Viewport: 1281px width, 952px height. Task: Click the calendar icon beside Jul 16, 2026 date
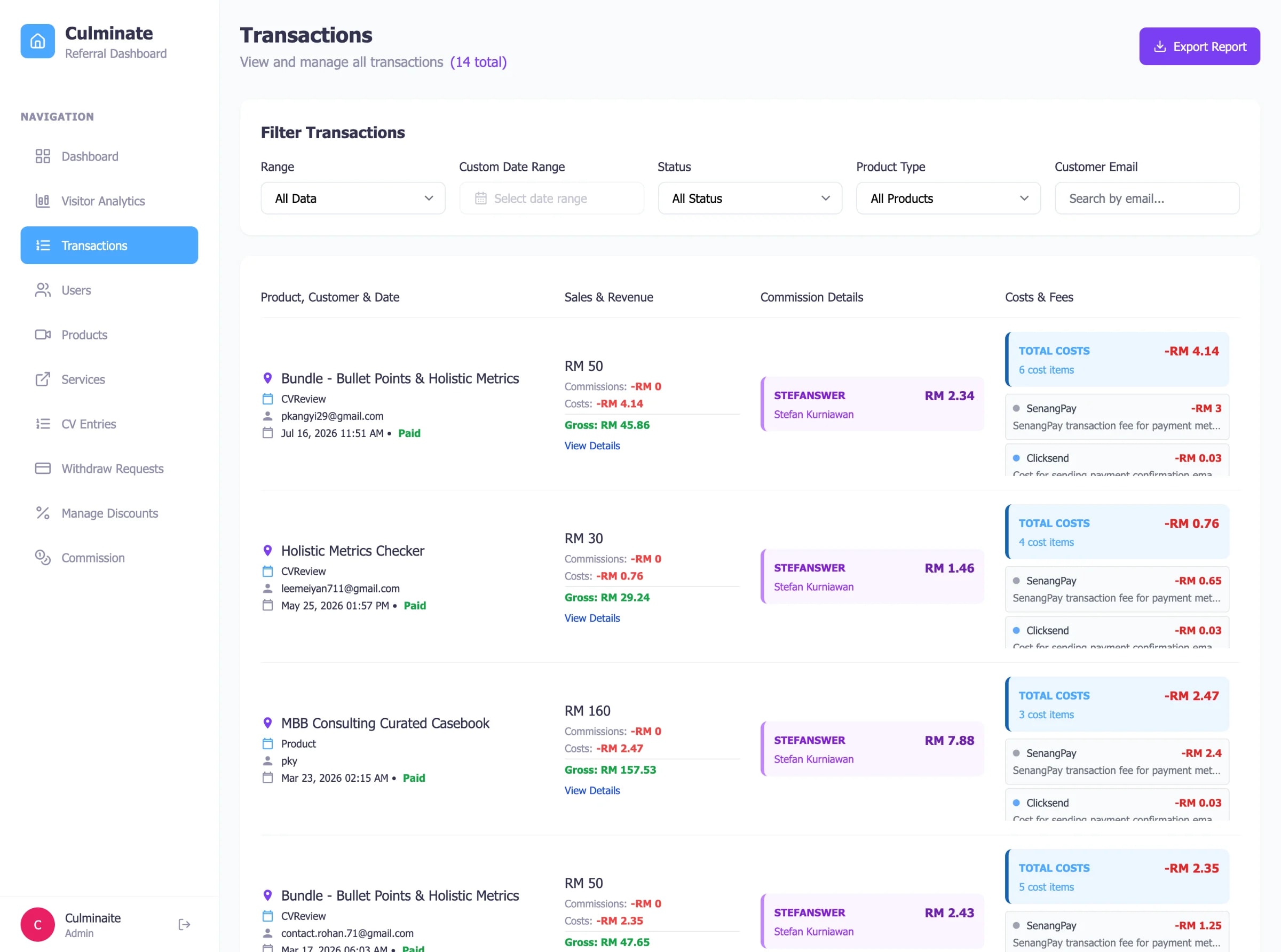click(x=267, y=433)
